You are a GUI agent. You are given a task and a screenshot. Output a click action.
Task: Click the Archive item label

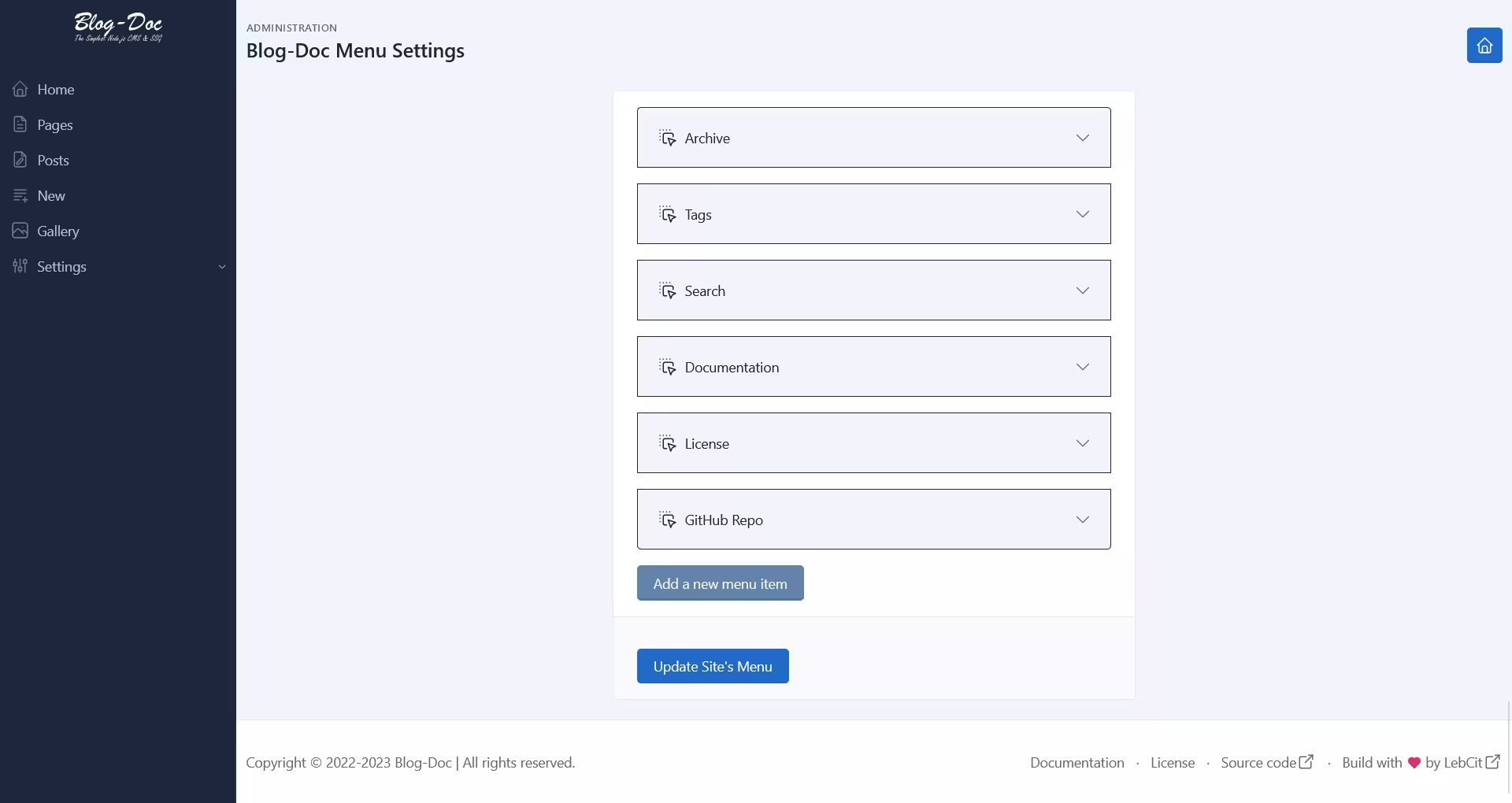point(707,138)
